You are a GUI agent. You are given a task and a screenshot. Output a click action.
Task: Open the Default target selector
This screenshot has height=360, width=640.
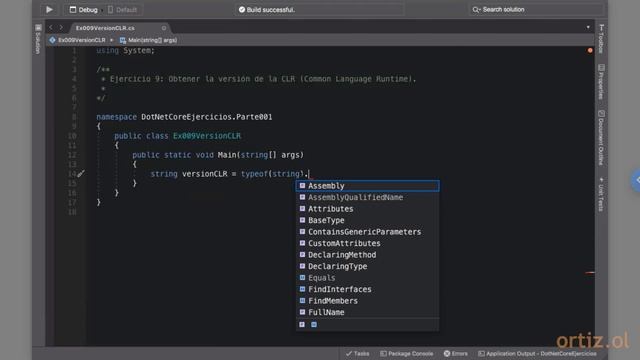point(122,9)
